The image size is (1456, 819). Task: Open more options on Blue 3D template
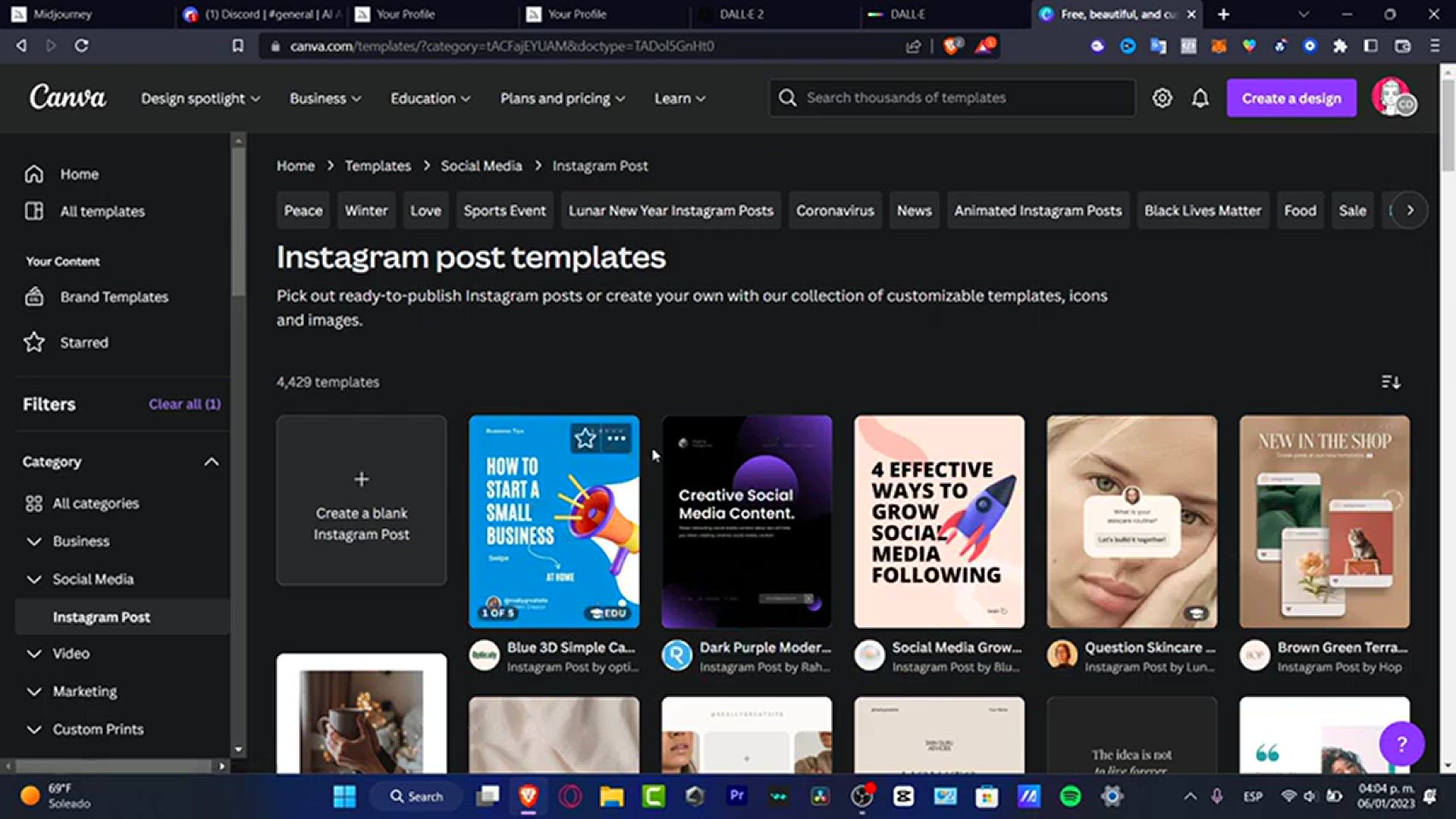coord(617,438)
